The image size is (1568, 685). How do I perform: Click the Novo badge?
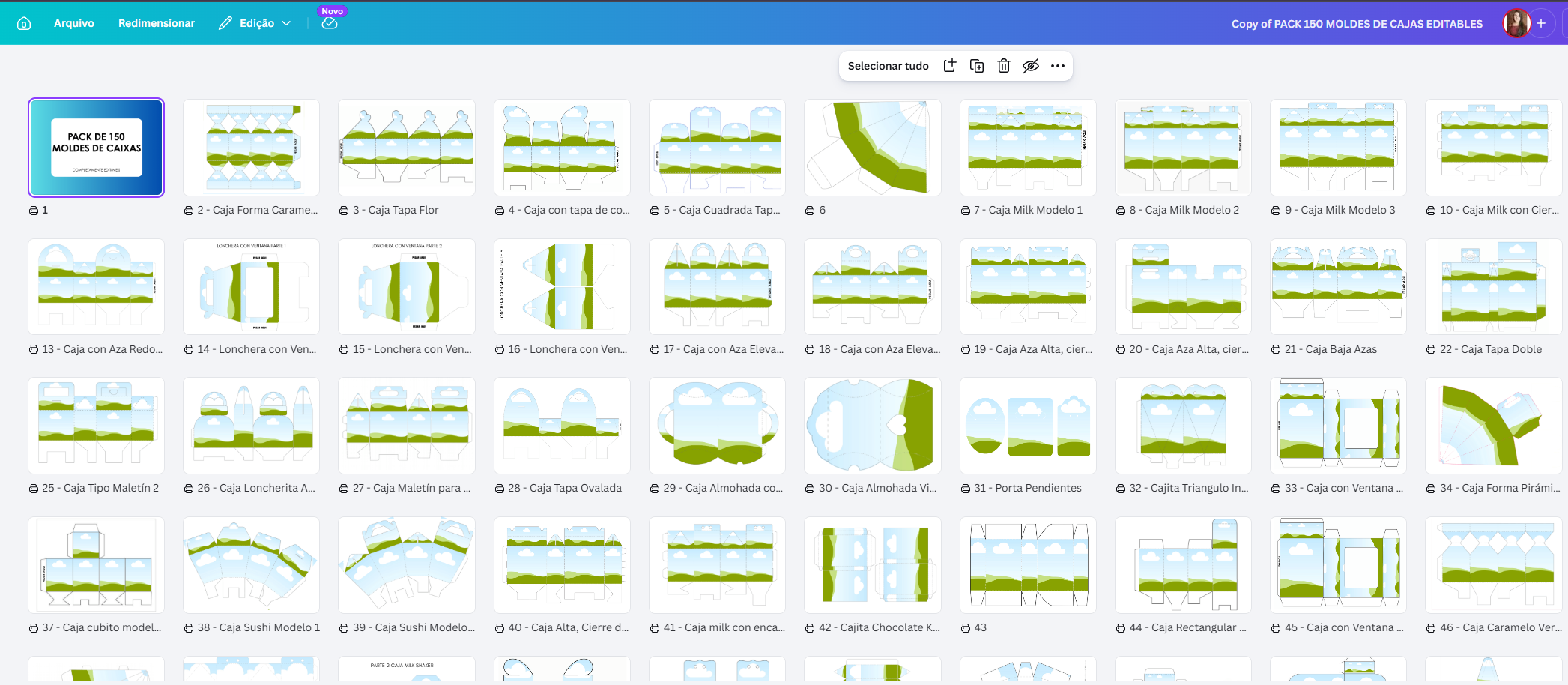point(332,11)
